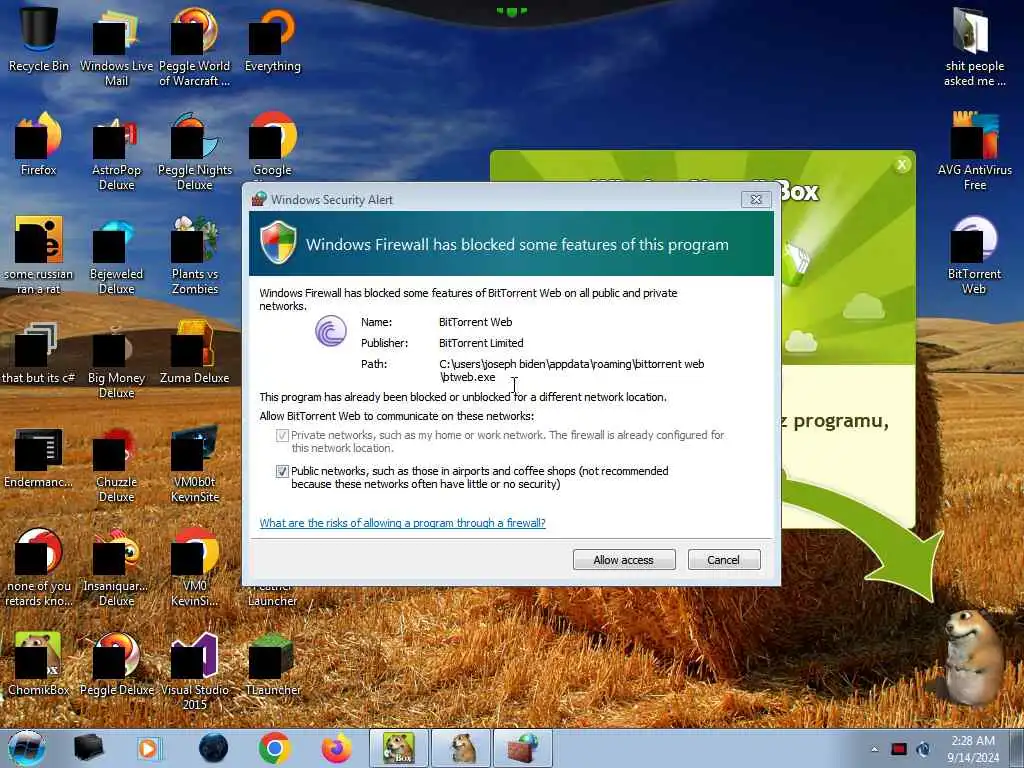Screen dimensions: 1024x768
Task: Select the Plants vs Zombies icon
Action: 195,255
